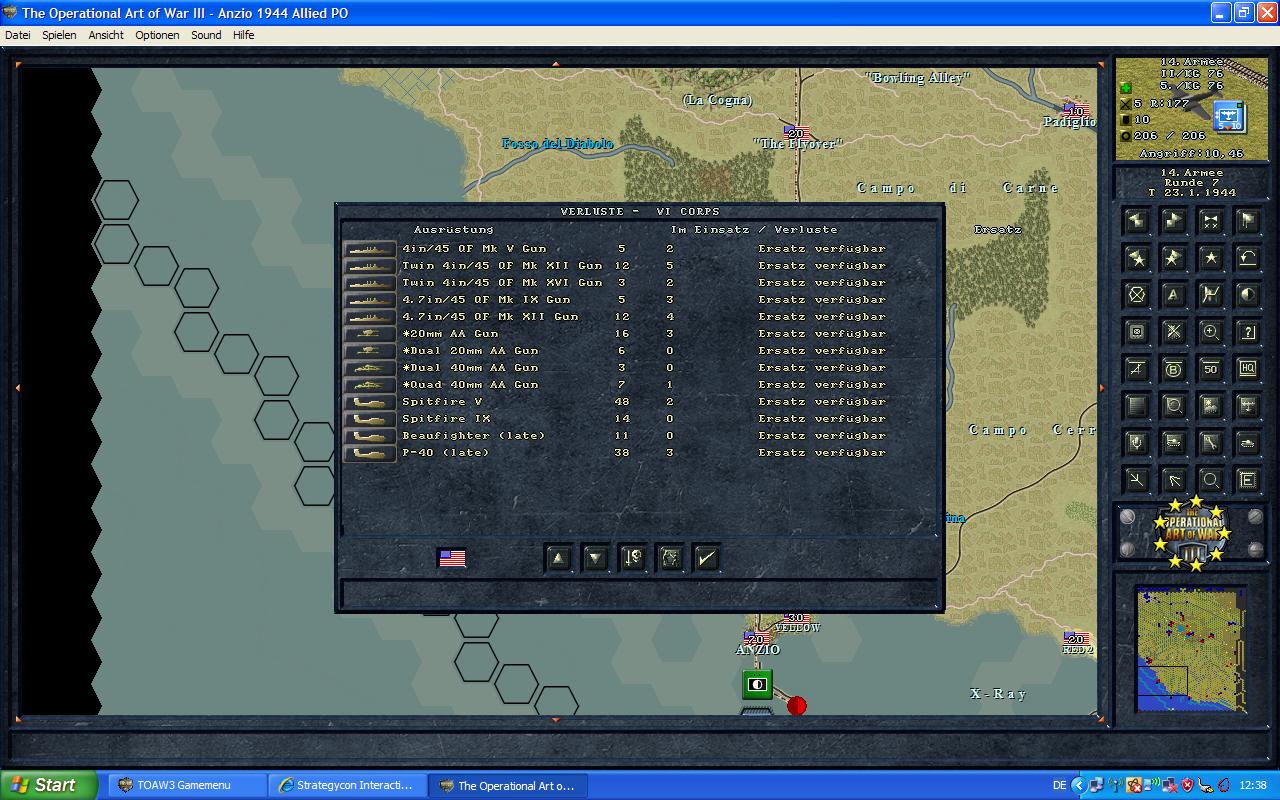Viewport: 1280px width, 800px height.
Task: Click the skull losses button in the dialog
Action: click(x=633, y=558)
